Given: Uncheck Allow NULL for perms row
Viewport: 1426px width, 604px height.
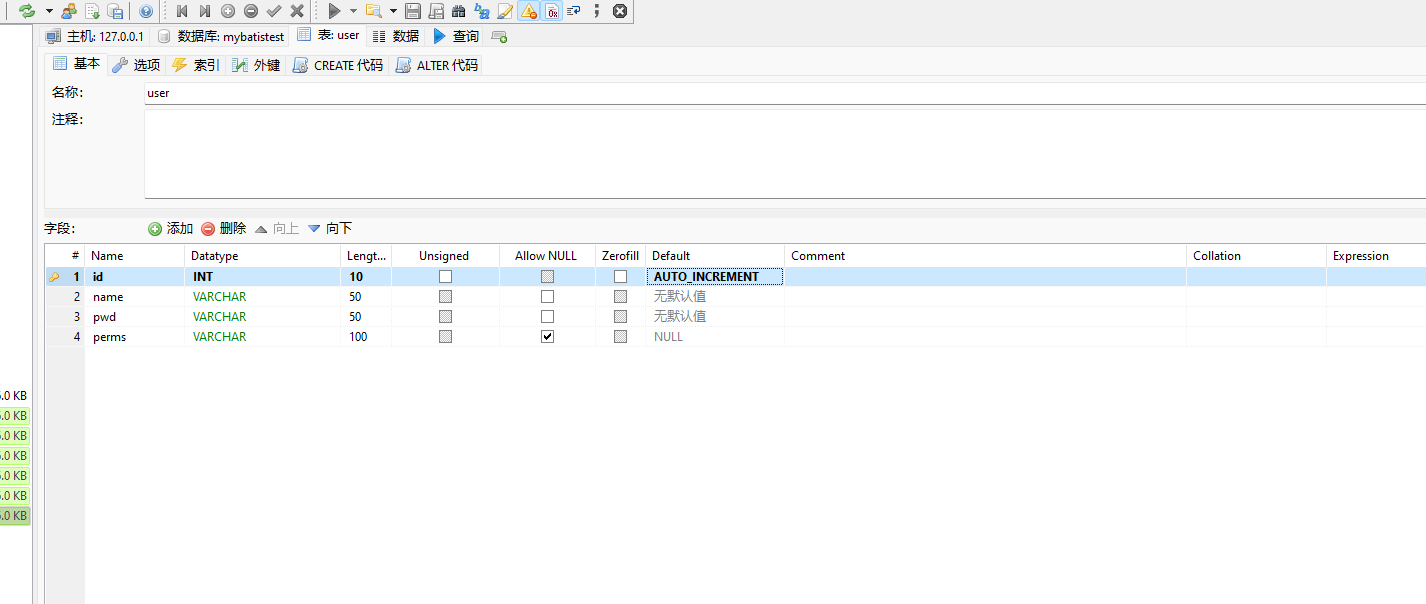Looking at the screenshot, I should coord(547,336).
